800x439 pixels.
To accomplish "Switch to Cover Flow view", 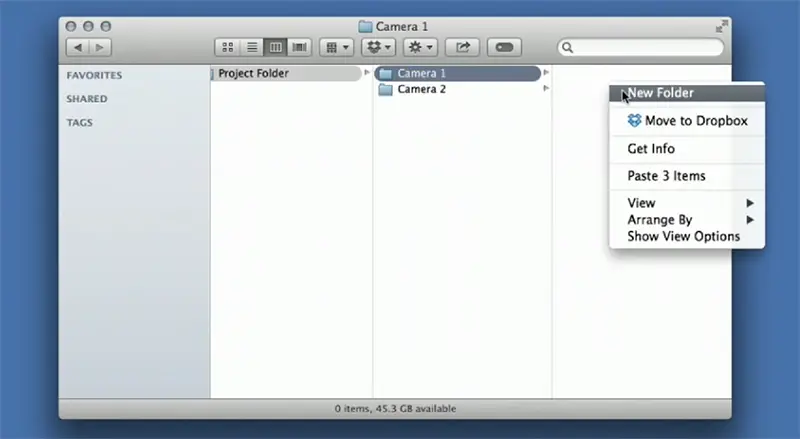I will 299,47.
